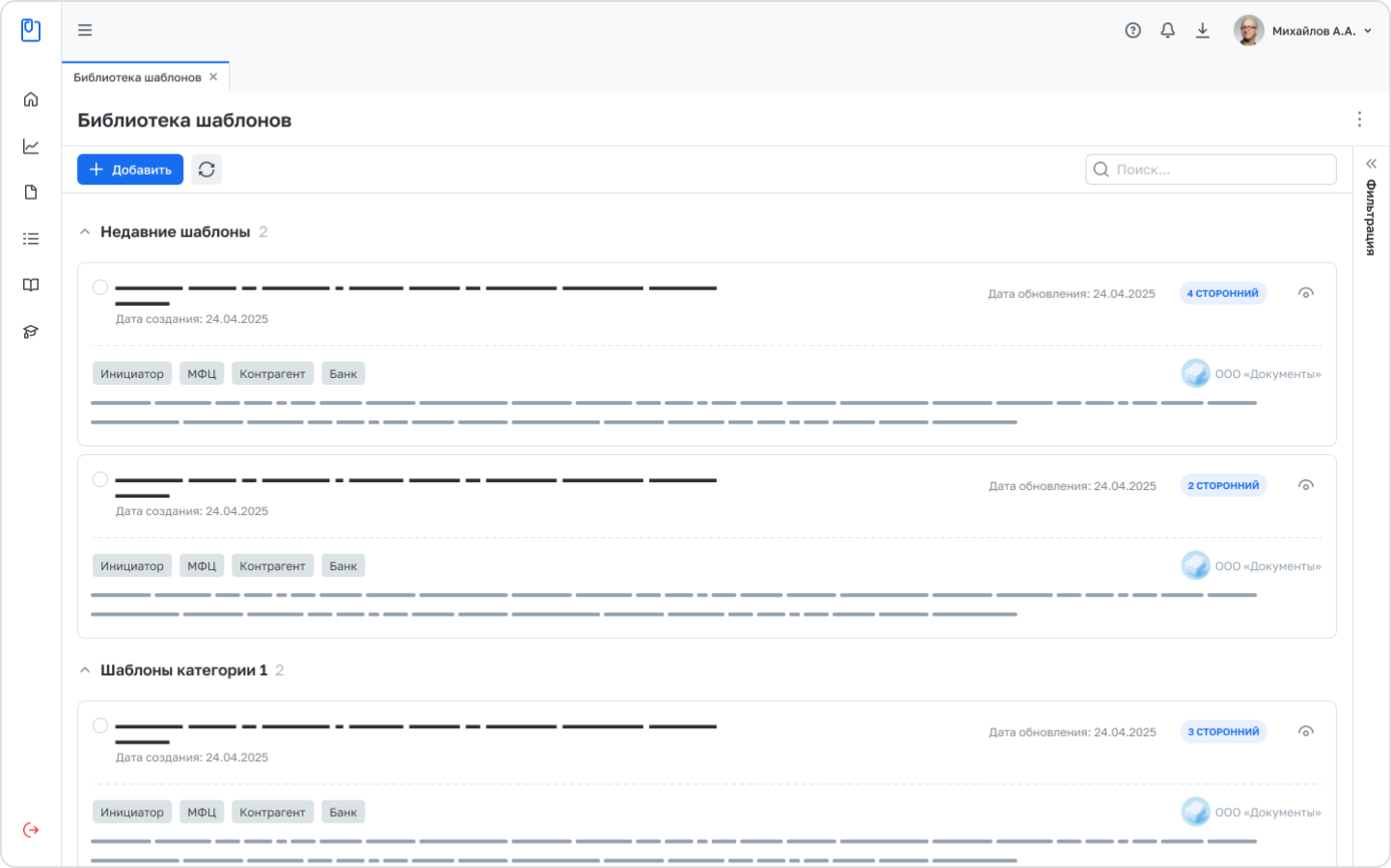Select the 4 СТОРОННИЙ template radio button
Viewport: 1391px width, 868px height.
click(100, 287)
